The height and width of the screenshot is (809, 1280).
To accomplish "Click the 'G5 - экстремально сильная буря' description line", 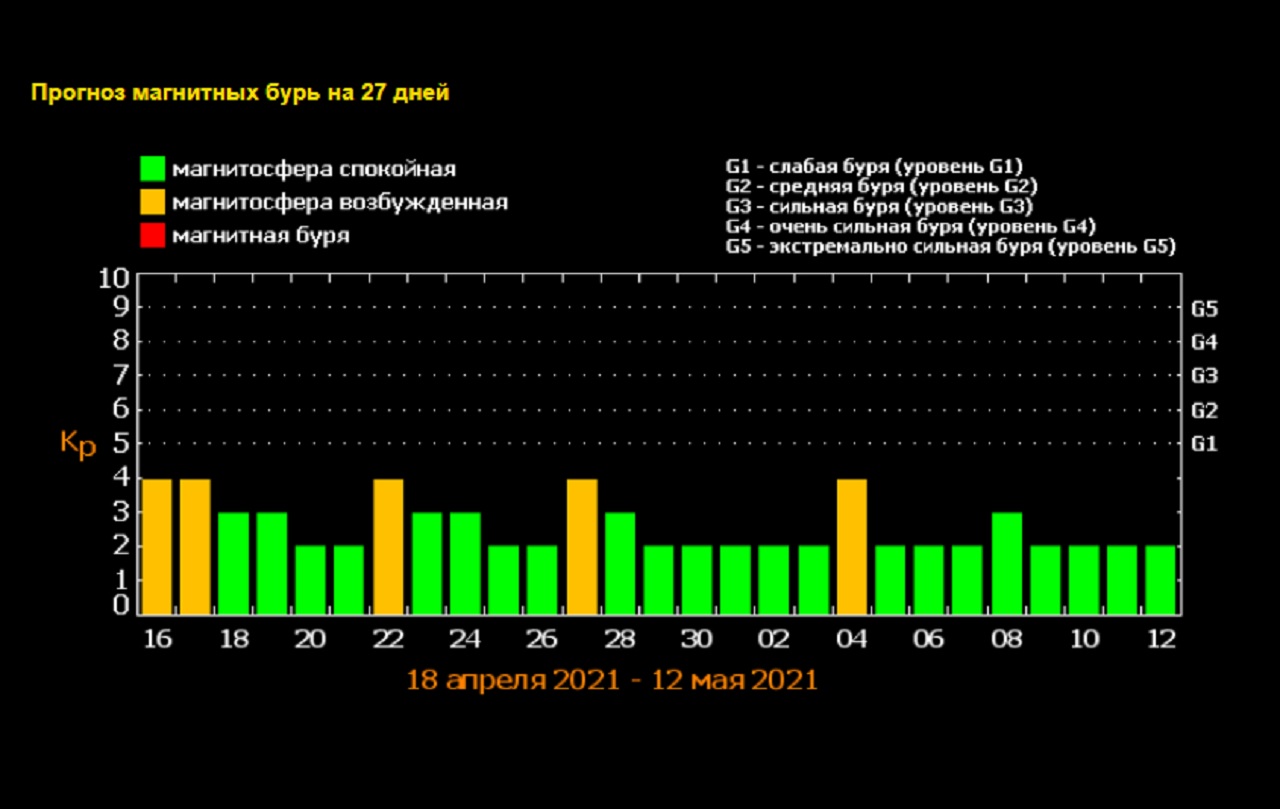I will [950, 247].
